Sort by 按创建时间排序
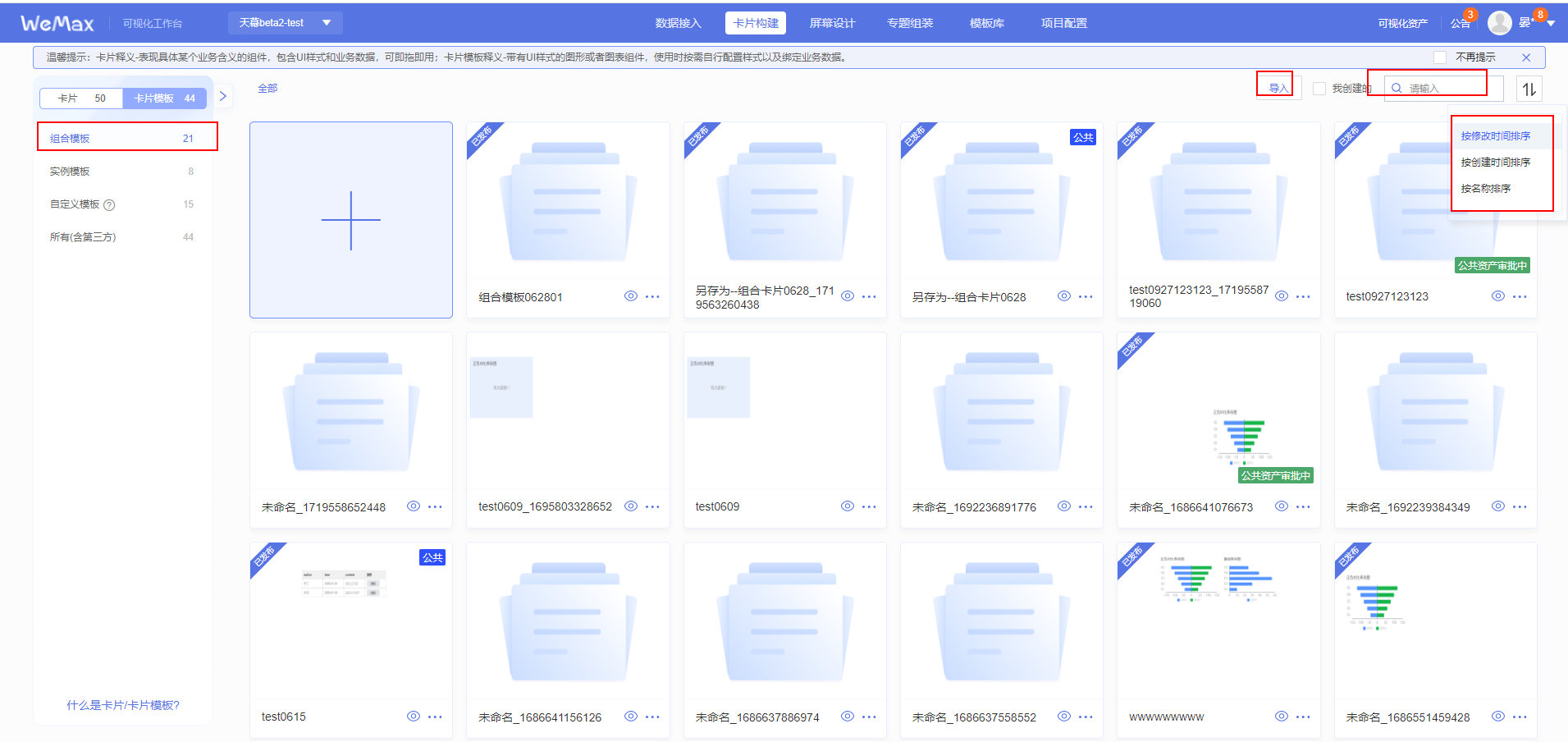Viewport: 1568px width, 742px height. point(1495,163)
